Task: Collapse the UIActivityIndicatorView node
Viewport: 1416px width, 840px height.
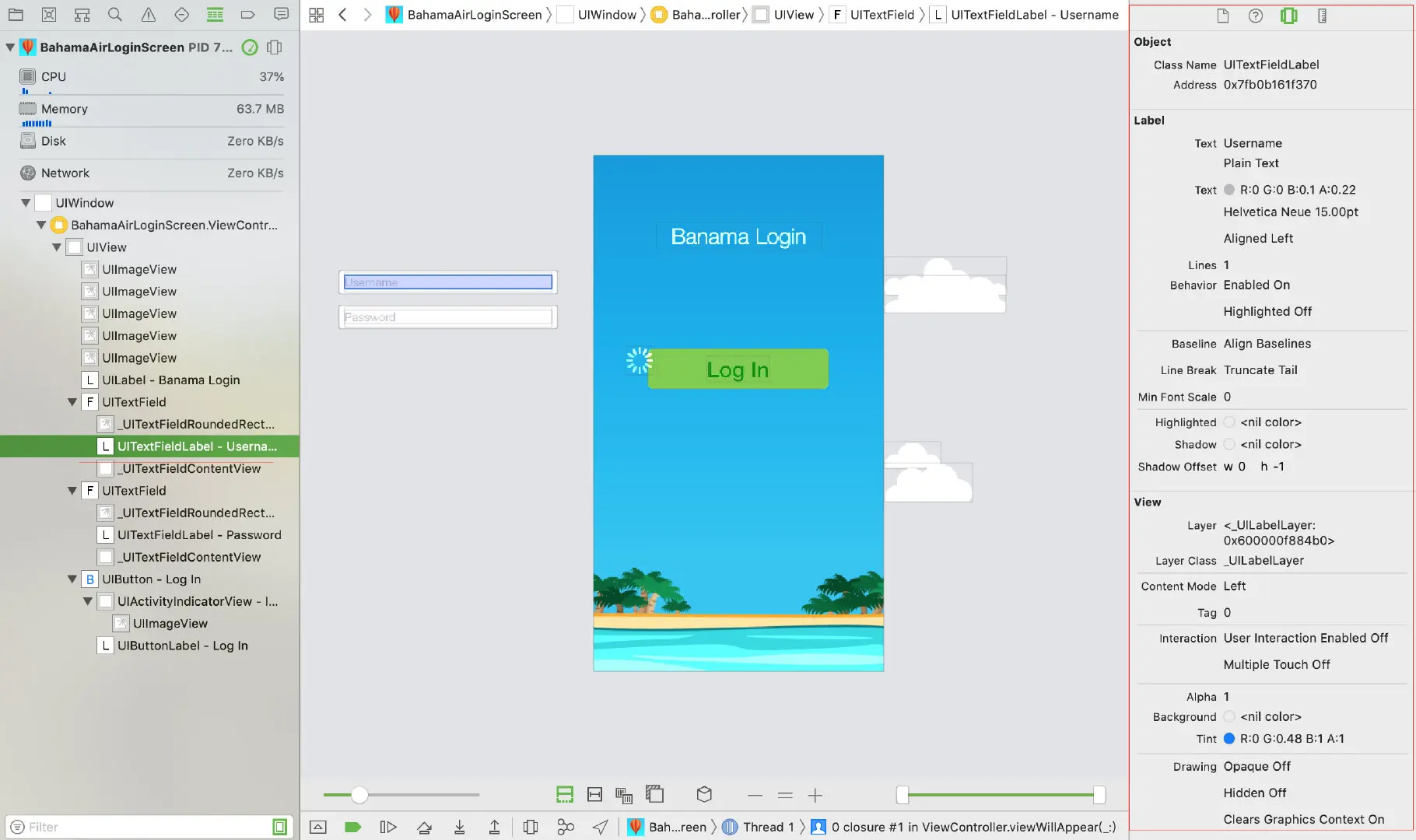Action: [88, 601]
